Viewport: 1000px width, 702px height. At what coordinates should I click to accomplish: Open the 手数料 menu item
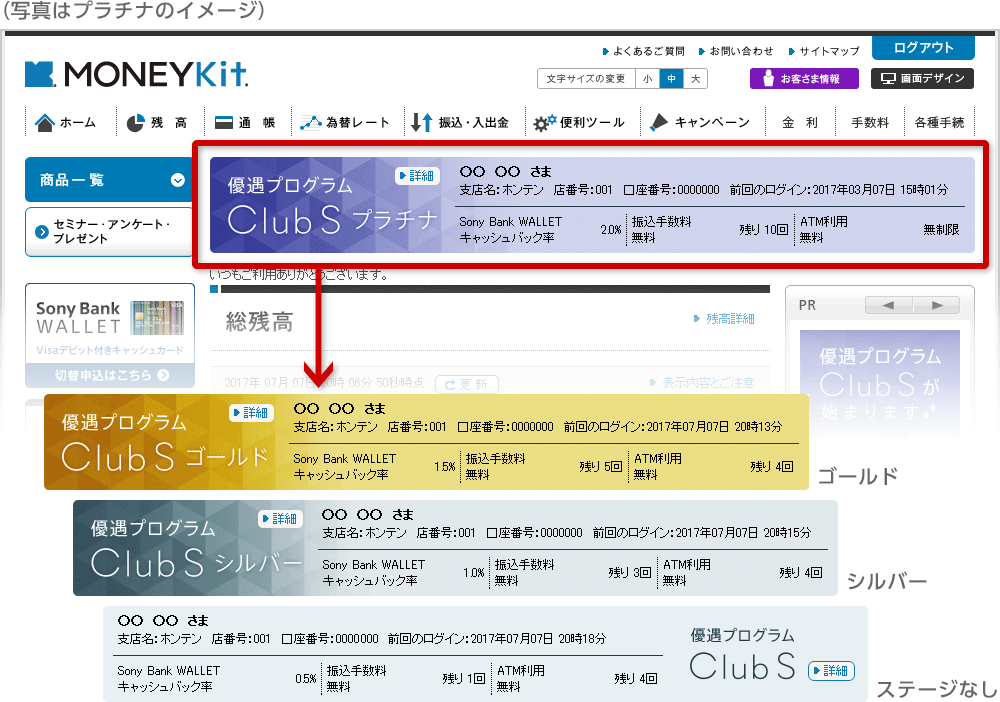pos(869,123)
